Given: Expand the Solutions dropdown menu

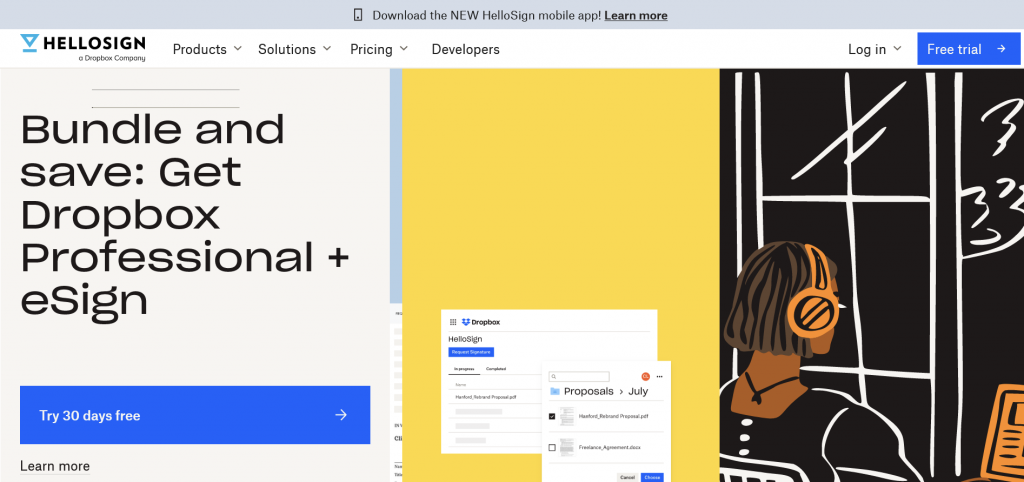Looking at the screenshot, I should tap(295, 49).
